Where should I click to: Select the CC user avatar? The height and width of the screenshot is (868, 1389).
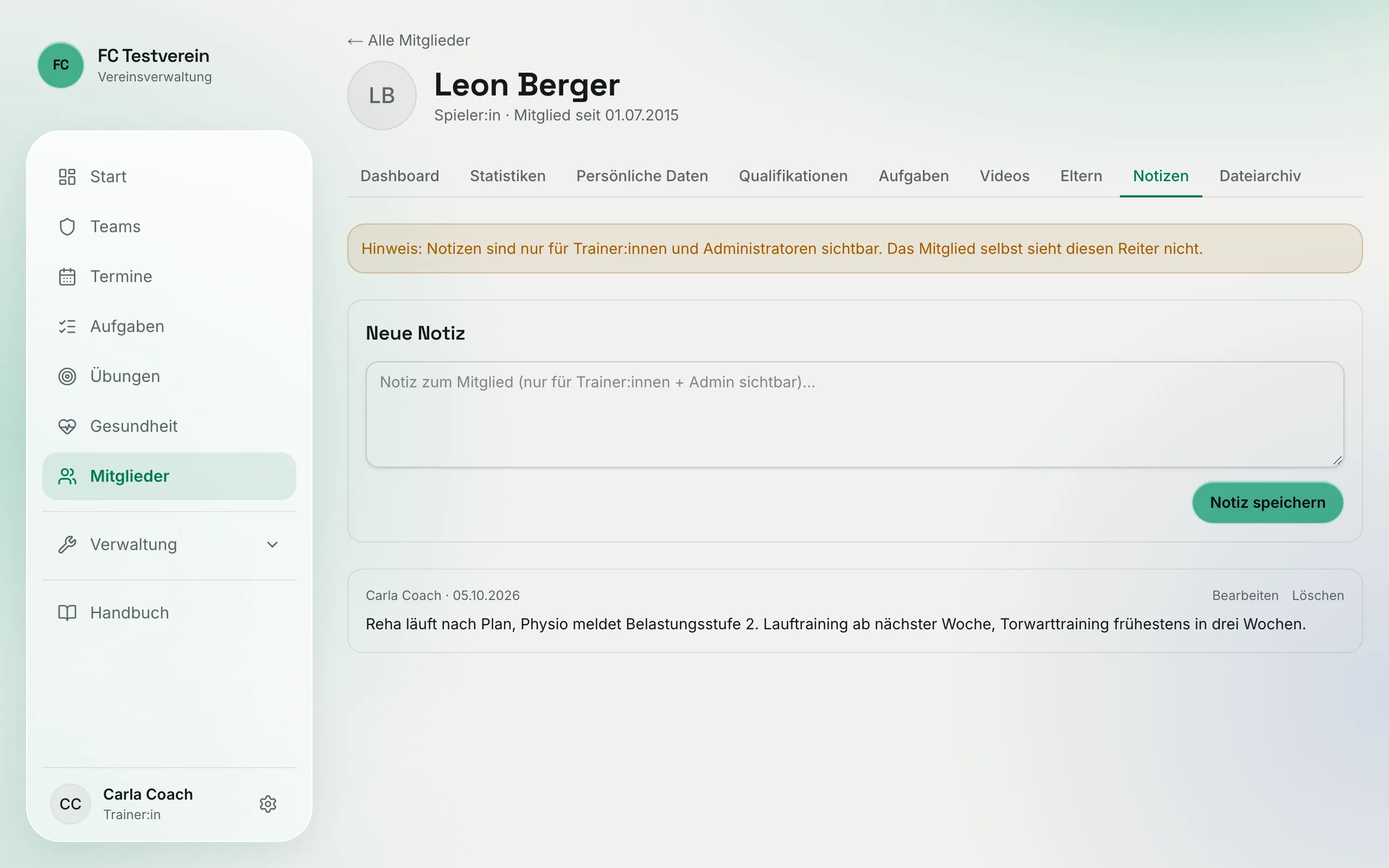(x=71, y=803)
